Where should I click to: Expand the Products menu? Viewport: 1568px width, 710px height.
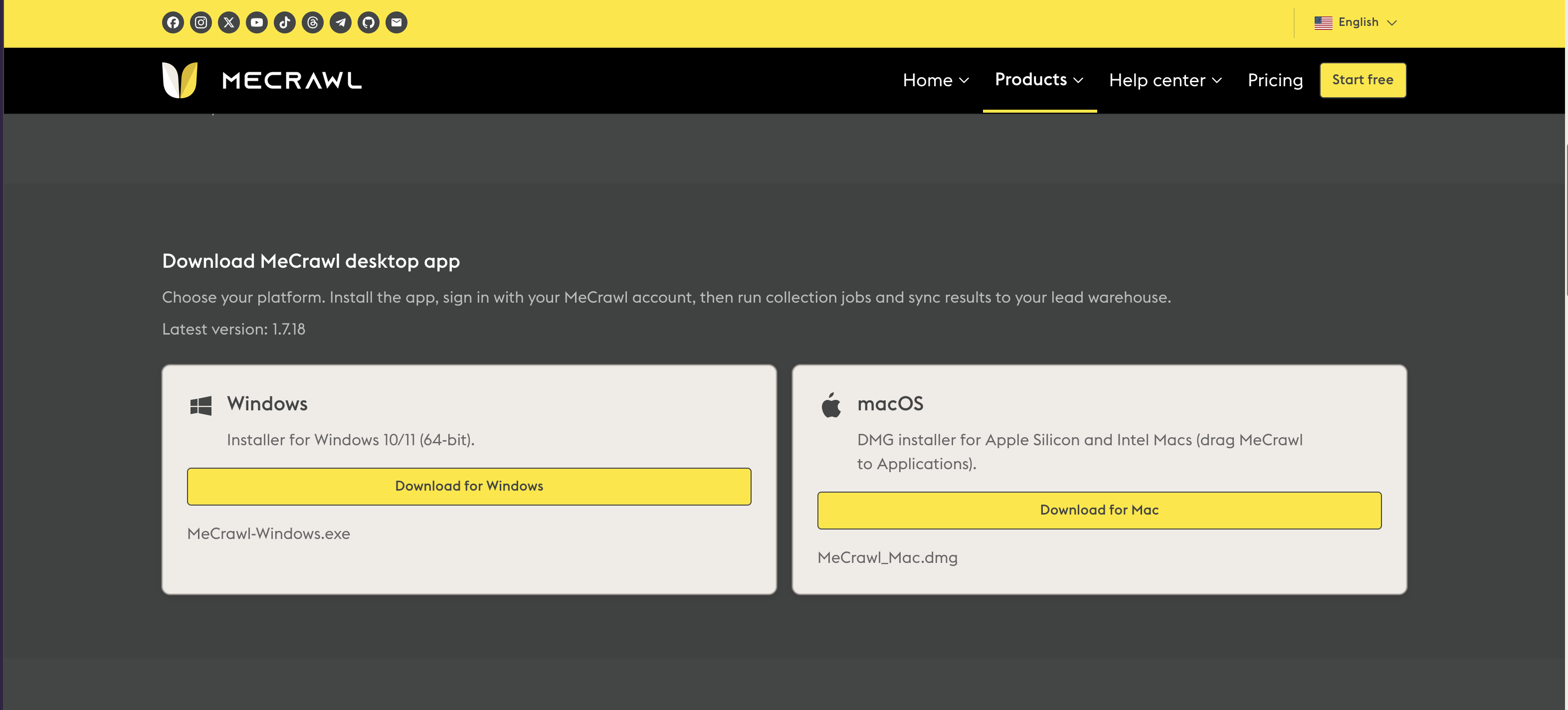1040,80
